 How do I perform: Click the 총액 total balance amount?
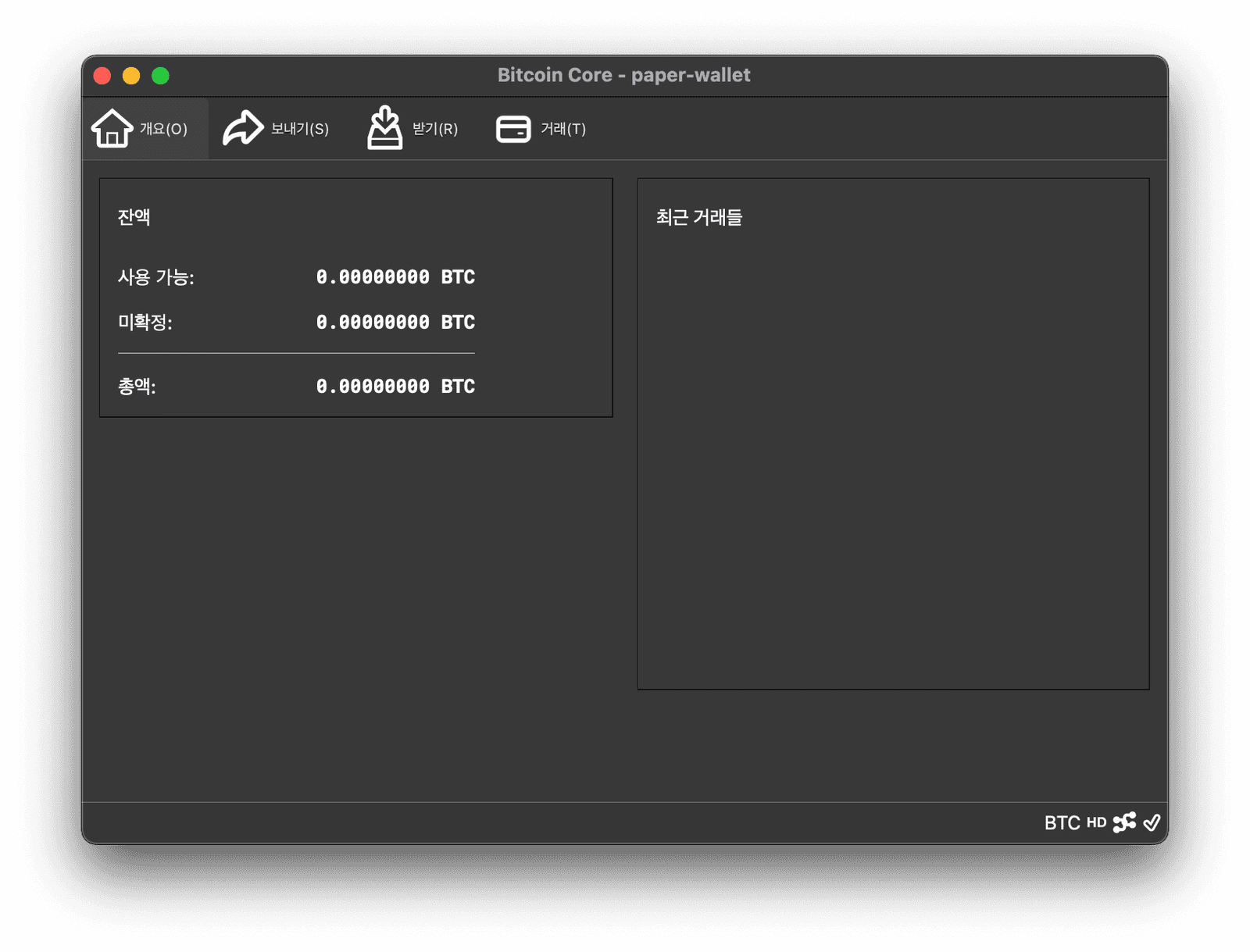[x=395, y=385]
